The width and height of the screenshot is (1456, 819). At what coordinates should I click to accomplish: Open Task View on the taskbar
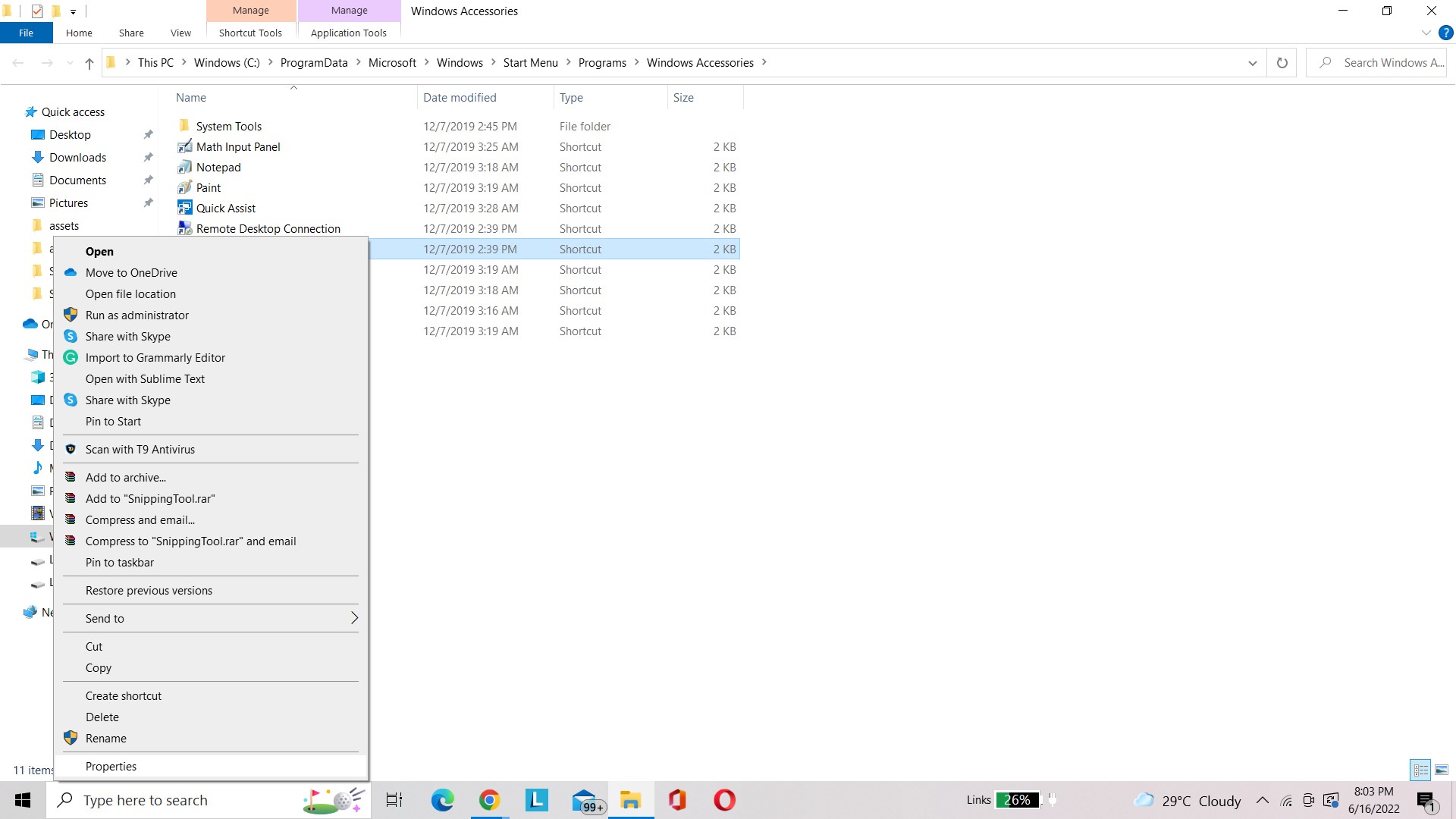pos(394,800)
